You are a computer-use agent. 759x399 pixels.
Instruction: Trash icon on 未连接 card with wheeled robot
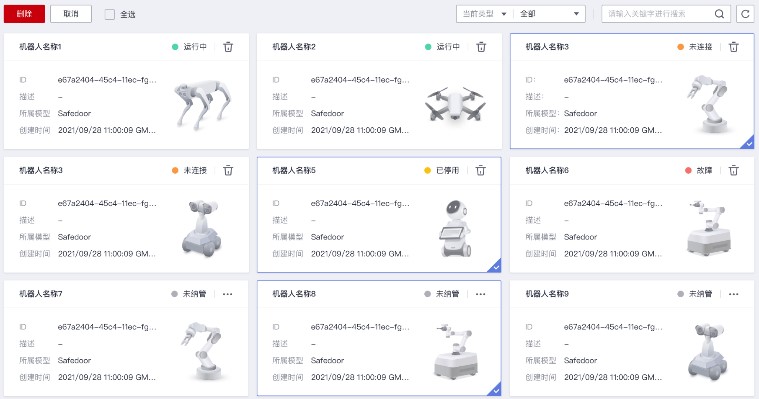tap(228, 170)
